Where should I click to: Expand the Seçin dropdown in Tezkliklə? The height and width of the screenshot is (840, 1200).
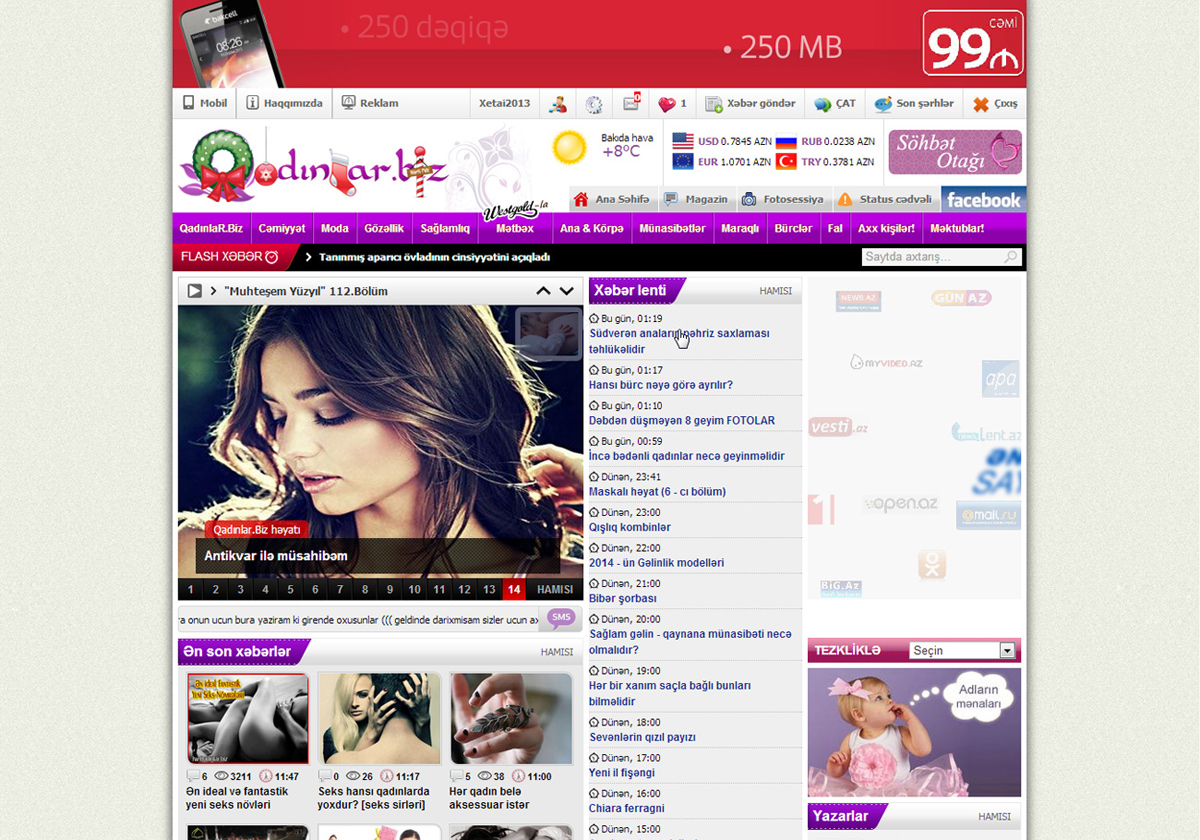(x=1007, y=651)
